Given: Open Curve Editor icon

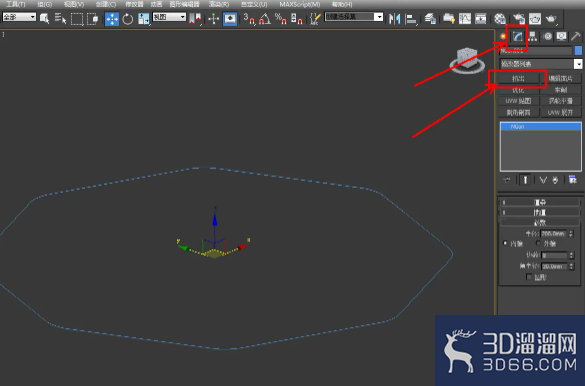Looking at the screenshot, I should tap(465, 18).
